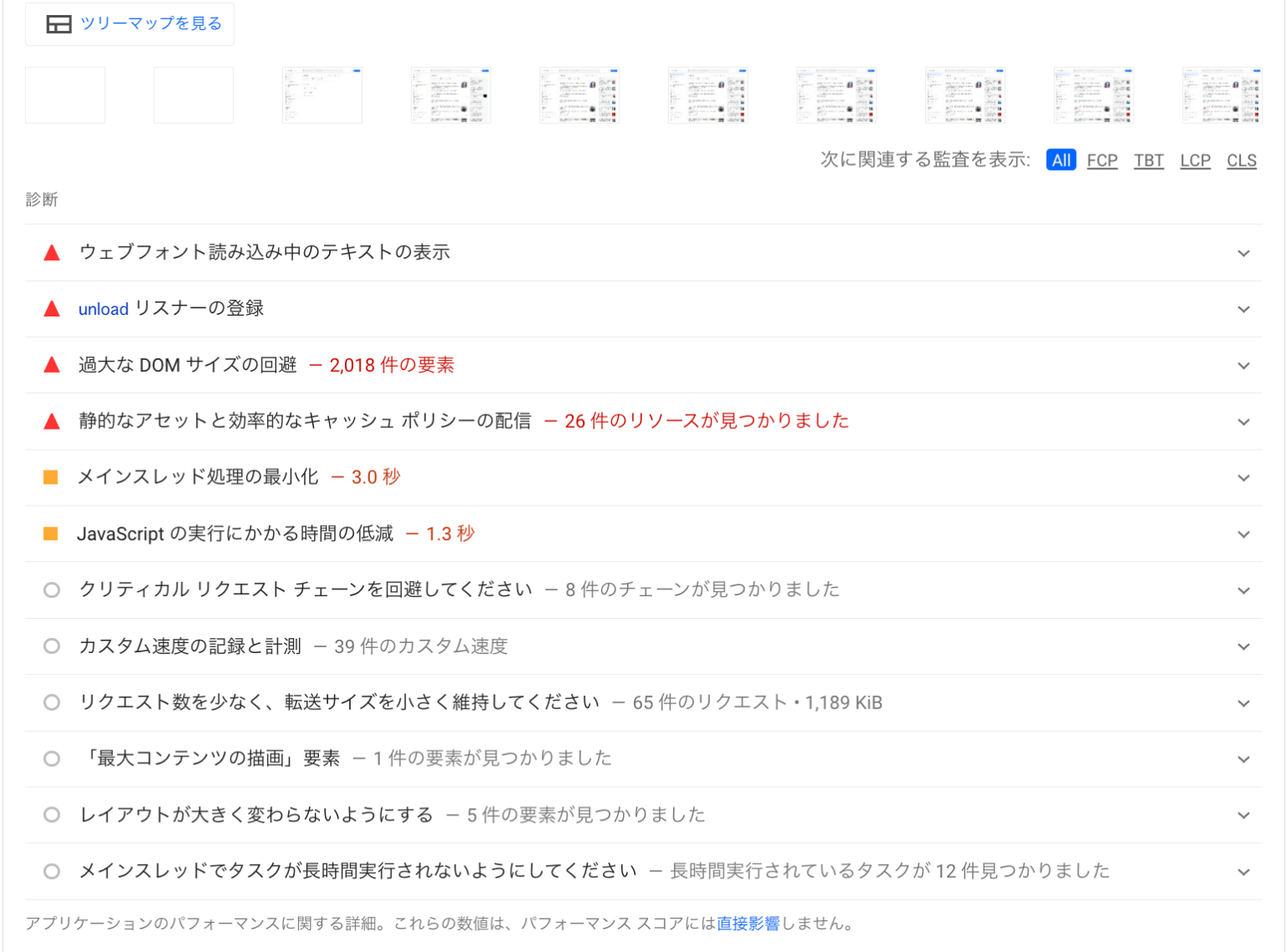Image resolution: width=1286 pixels, height=952 pixels.
Task: Click gray circle icon for カスタム速度の記録と計測
Action: pos(52,646)
